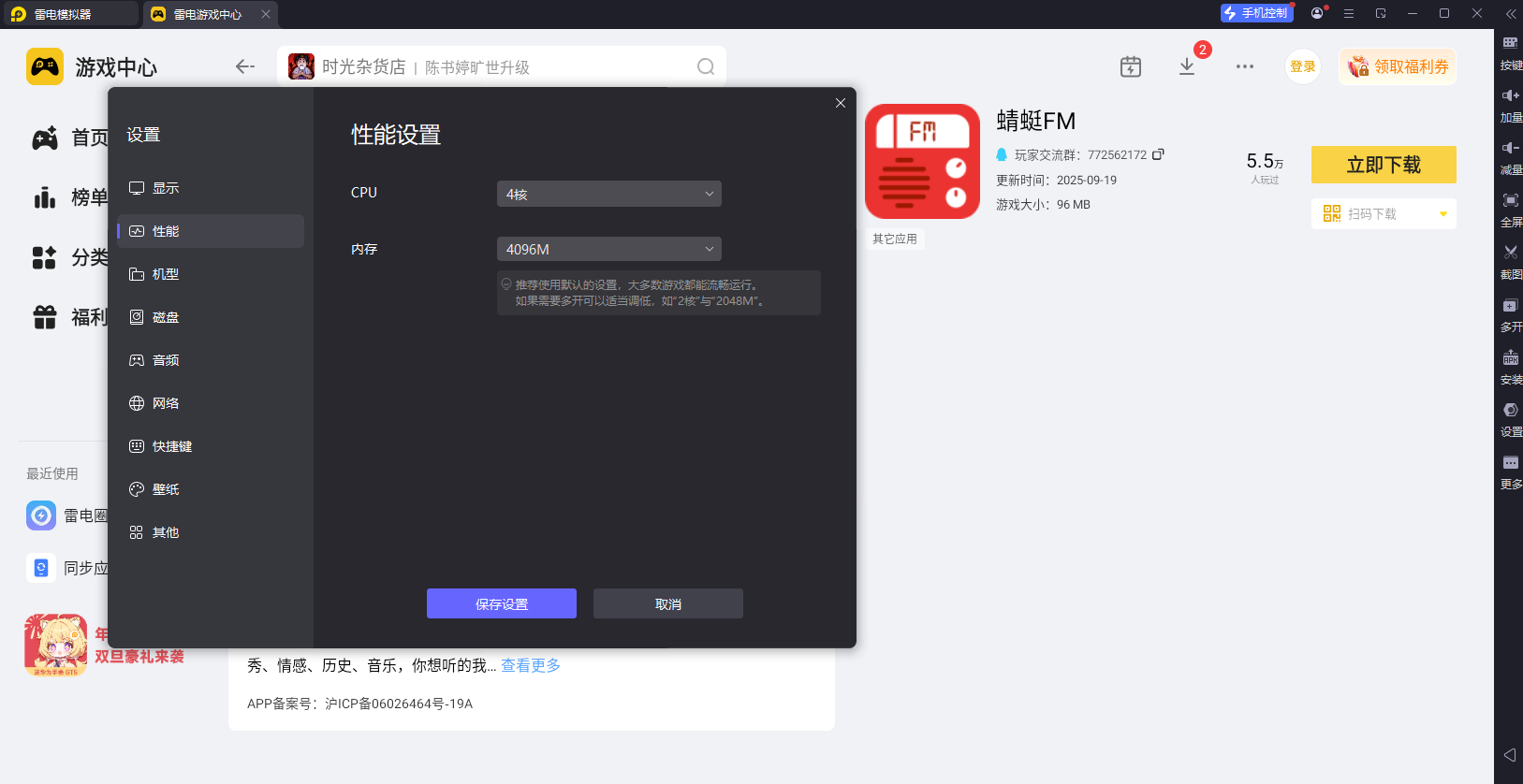Toggle 全屏 fullscreen mode in right toolbar
Viewport: 1523px width, 784px height.
(1510, 210)
